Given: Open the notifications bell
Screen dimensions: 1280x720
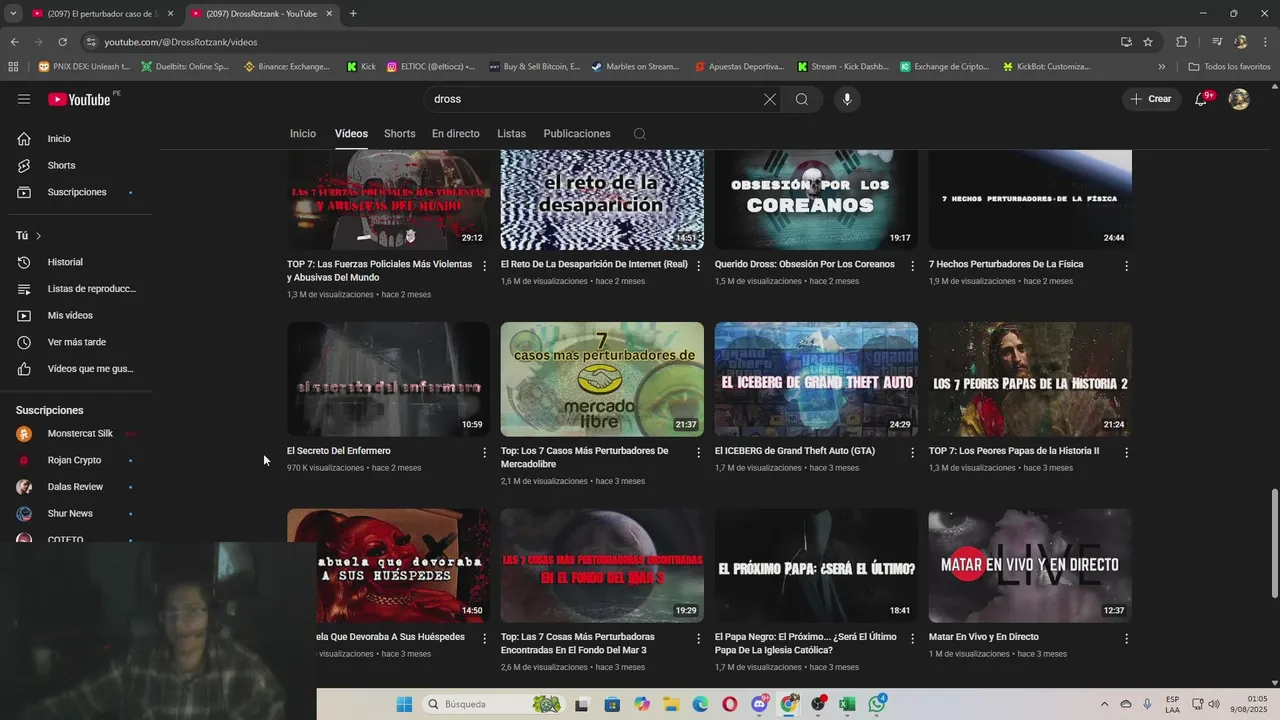Looking at the screenshot, I should (x=1202, y=99).
